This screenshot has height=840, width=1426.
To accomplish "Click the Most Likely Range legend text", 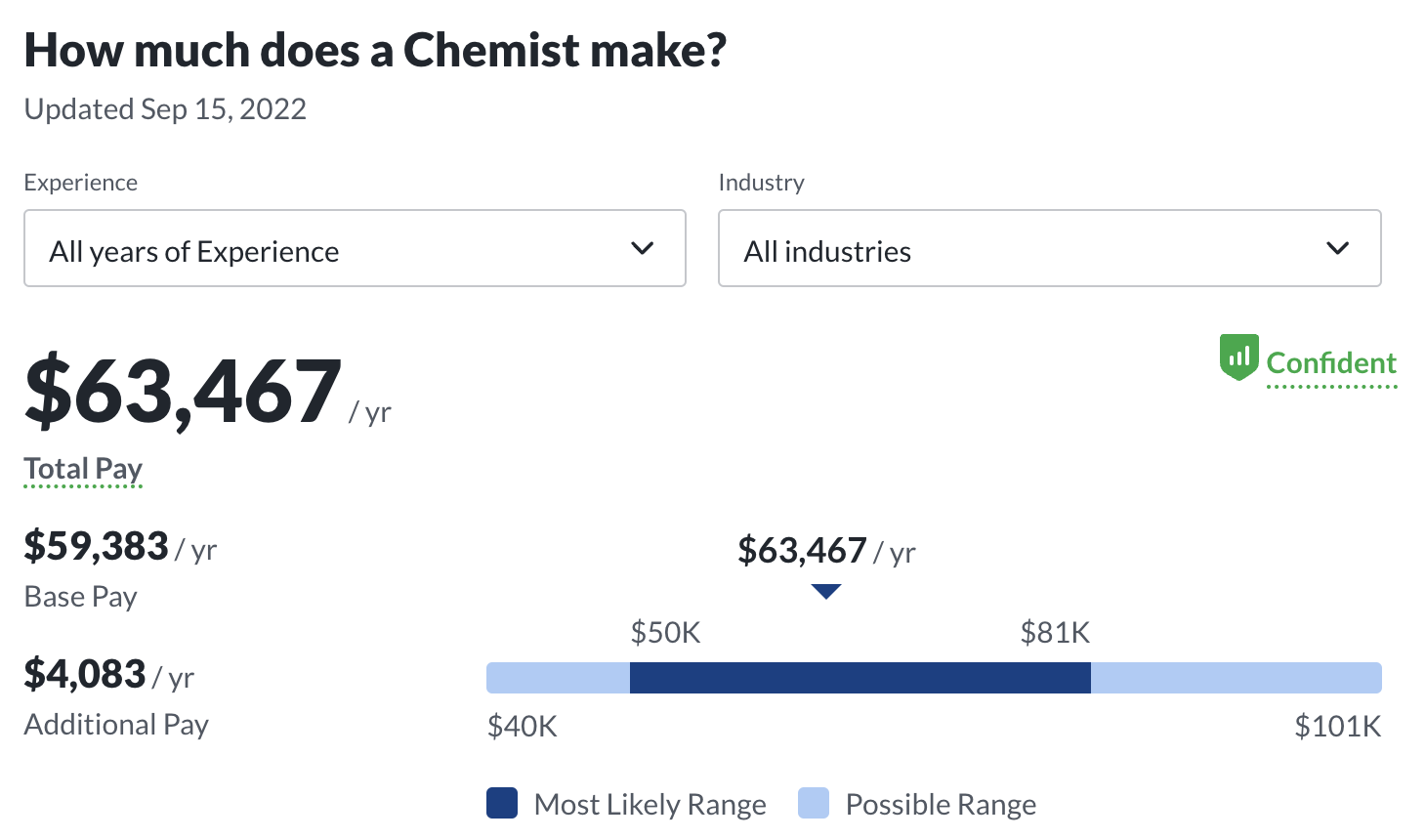I will click(x=650, y=804).
